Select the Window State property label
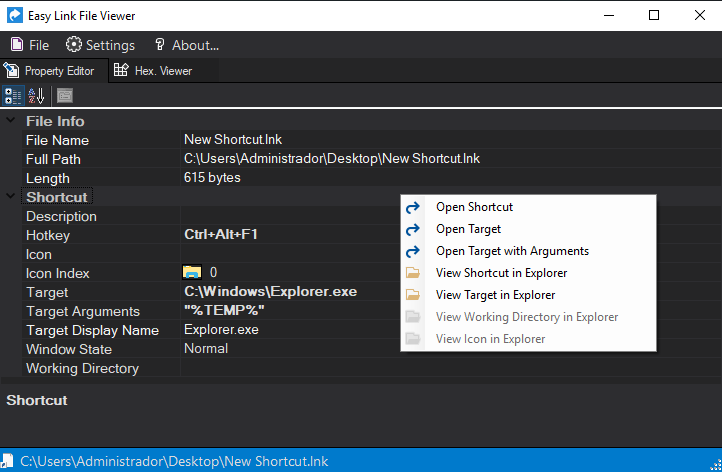722x472 pixels. point(69,350)
